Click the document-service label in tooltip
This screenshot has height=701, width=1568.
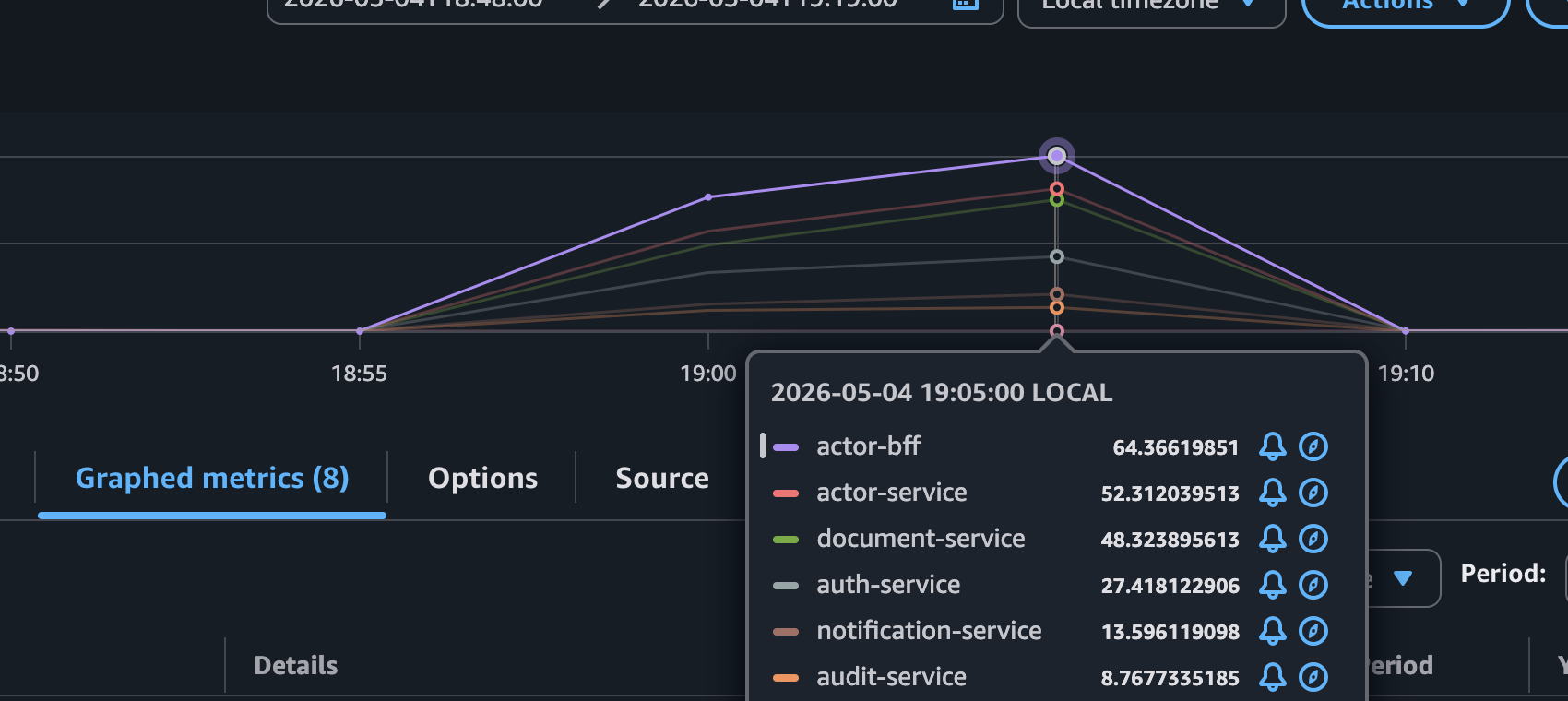click(x=921, y=539)
